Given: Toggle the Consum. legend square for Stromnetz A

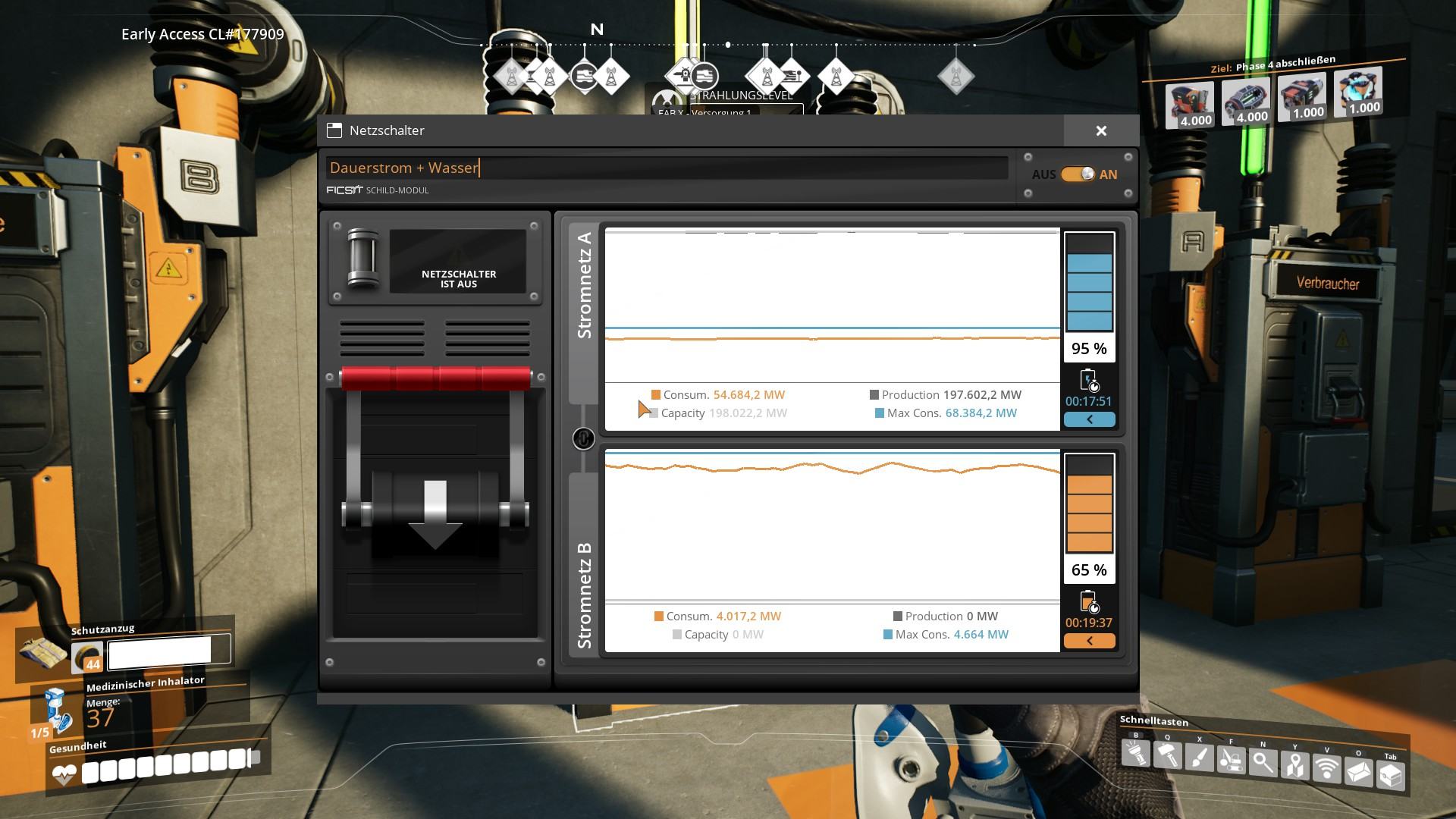Looking at the screenshot, I should (656, 395).
